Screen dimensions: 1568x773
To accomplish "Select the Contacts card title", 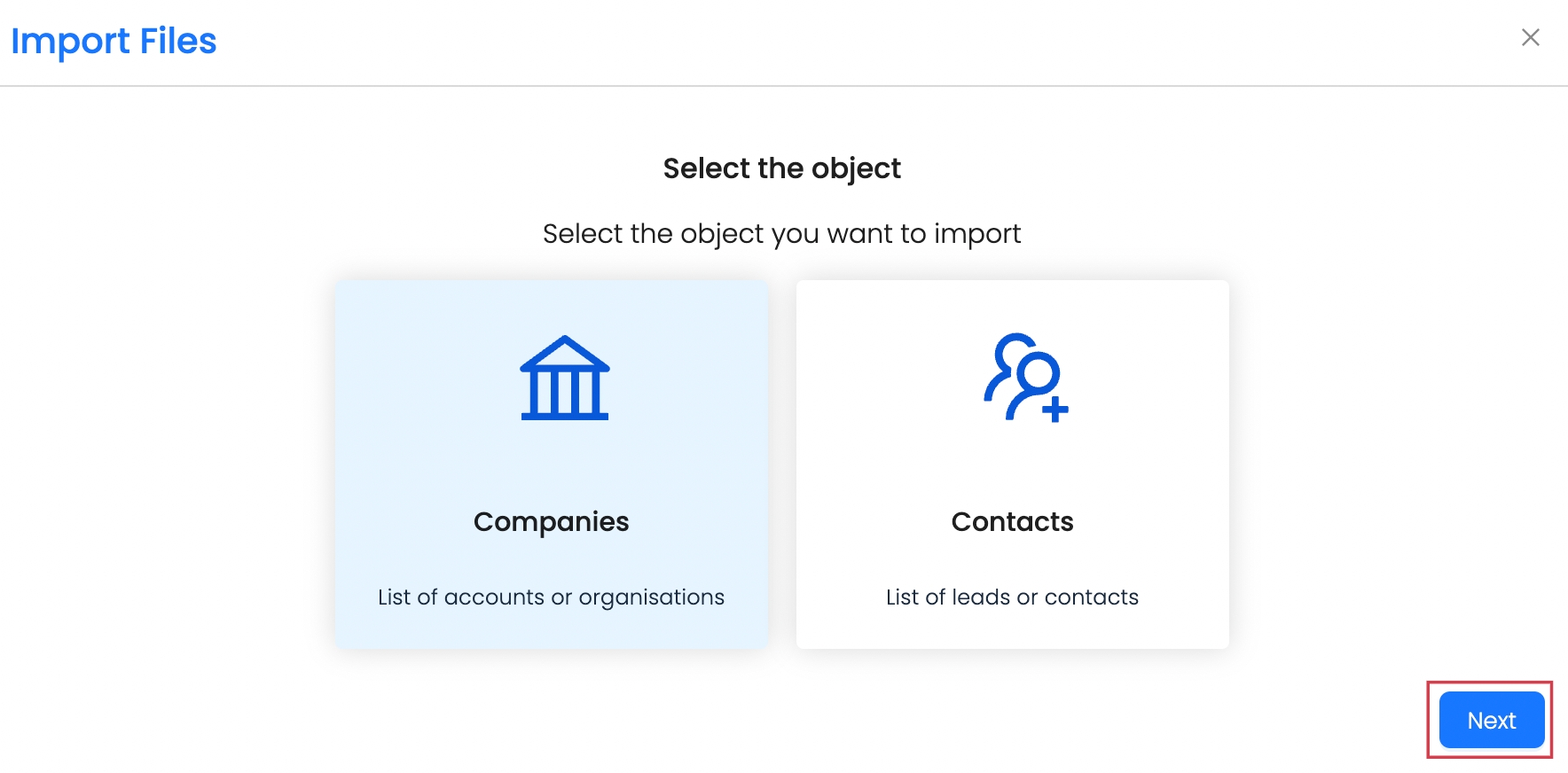I will 1012,521.
